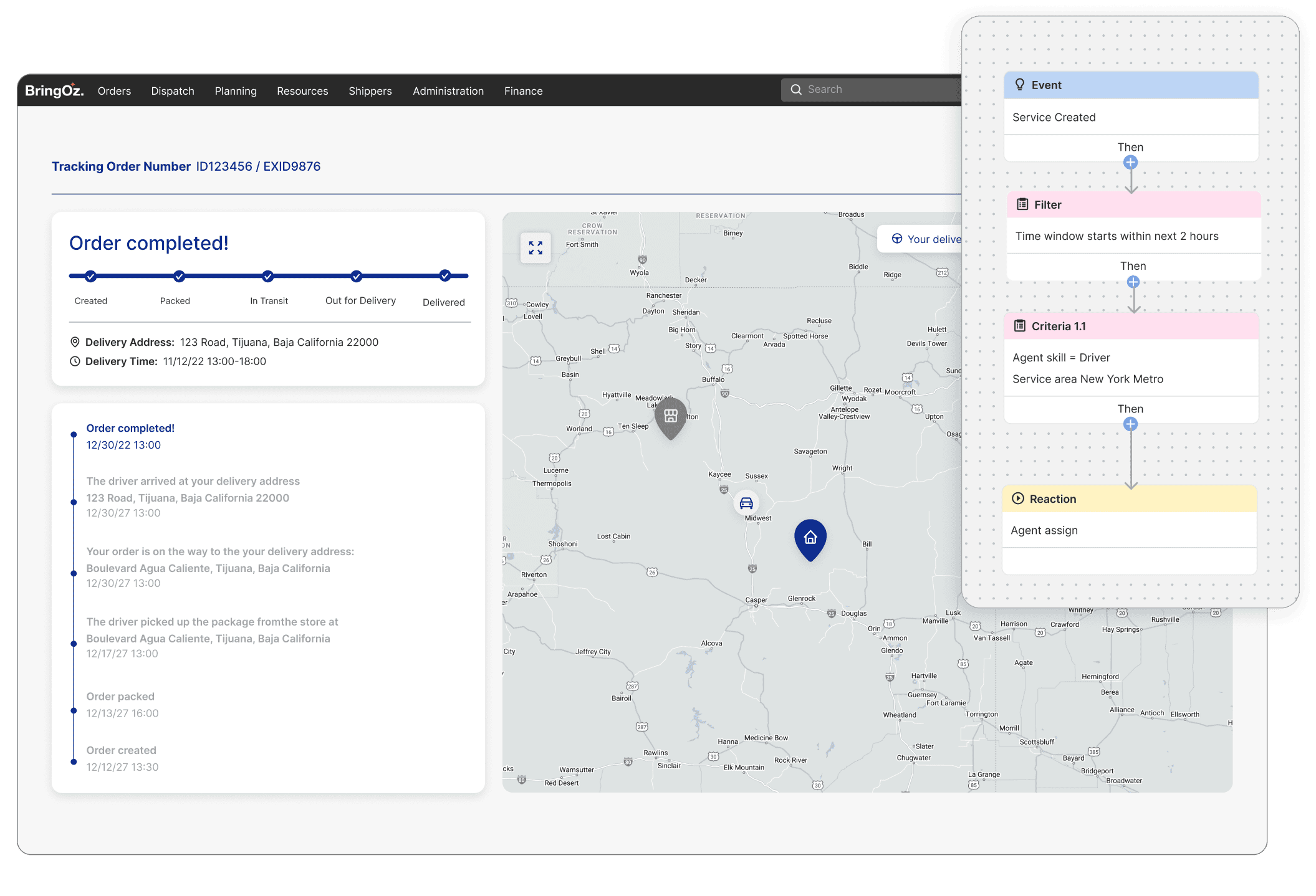
Task: Click the In Transit progress checkpoint
Action: coord(268,276)
